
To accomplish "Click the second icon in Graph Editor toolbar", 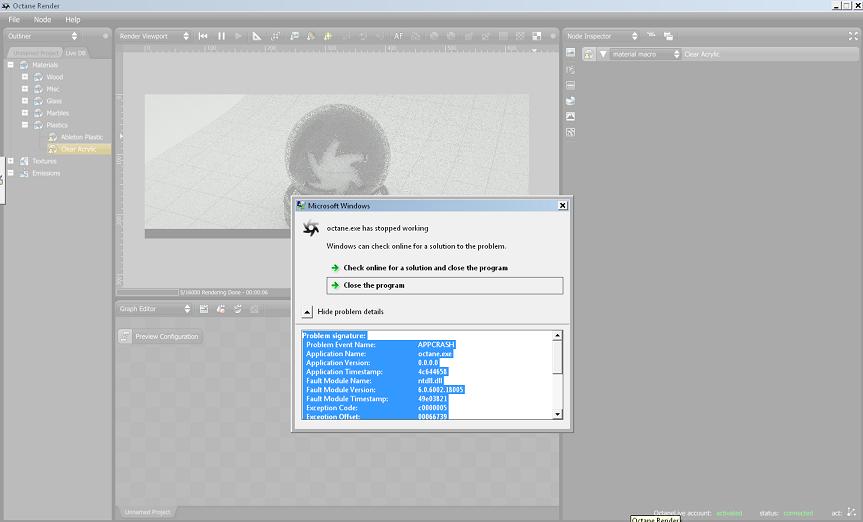I will tap(221, 309).
